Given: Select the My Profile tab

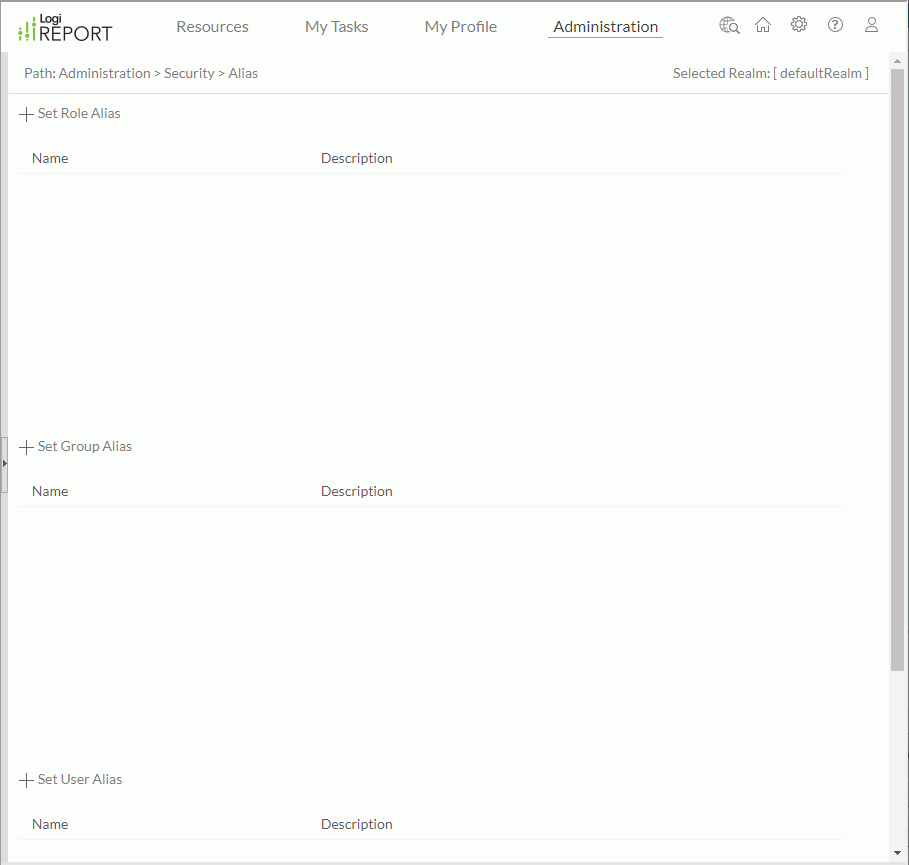Looking at the screenshot, I should tap(460, 27).
